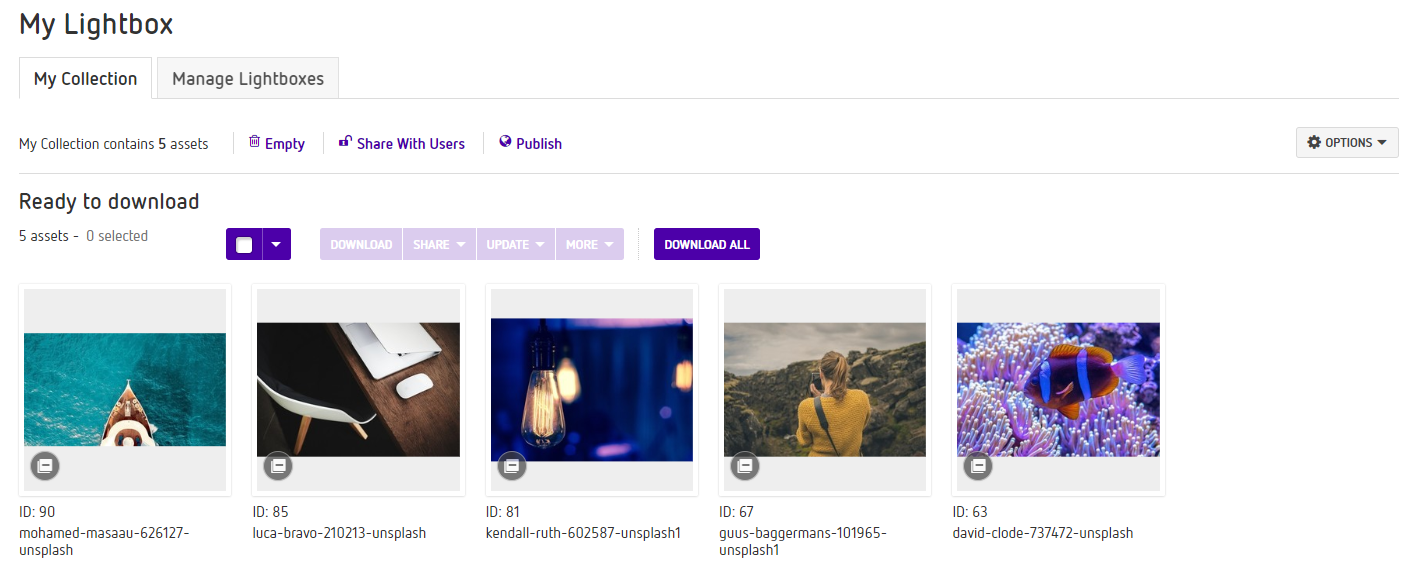Expand the Share dropdown in the toolbar
Screen dimensions: 1406x583
(440, 244)
